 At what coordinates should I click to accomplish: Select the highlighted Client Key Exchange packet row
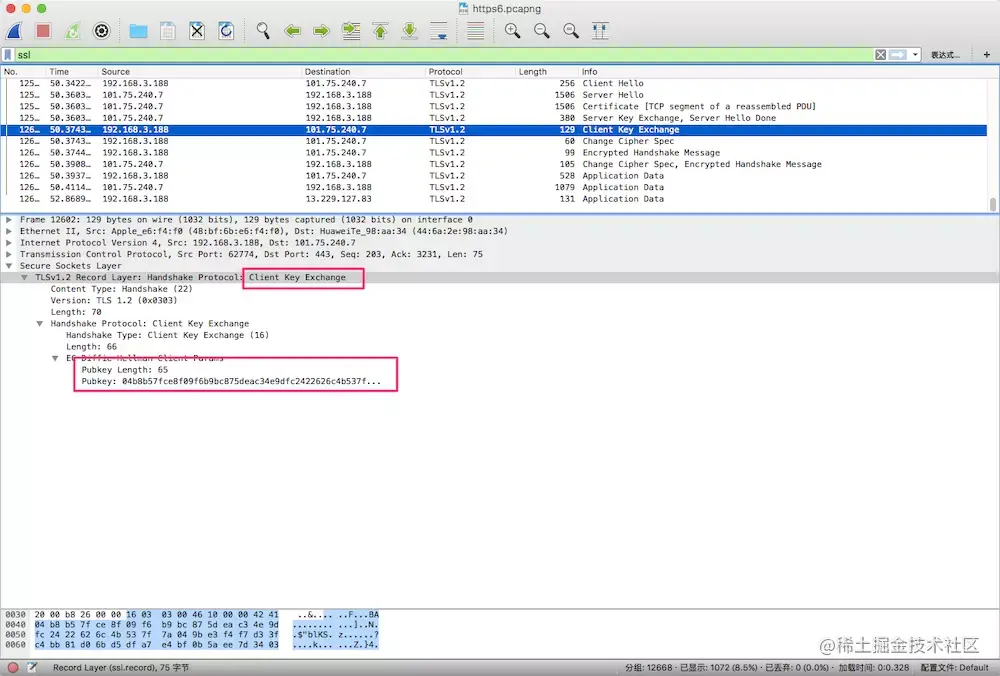tap(494, 129)
